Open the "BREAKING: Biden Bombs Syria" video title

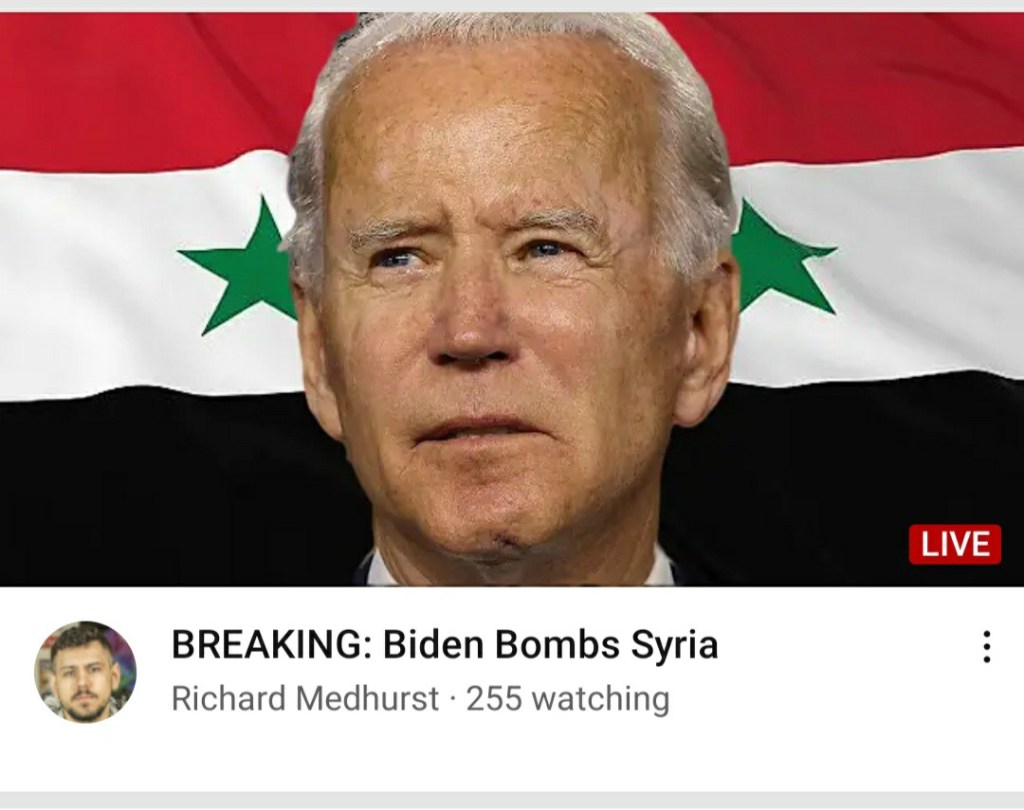pyautogui.click(x=445, y=644)
